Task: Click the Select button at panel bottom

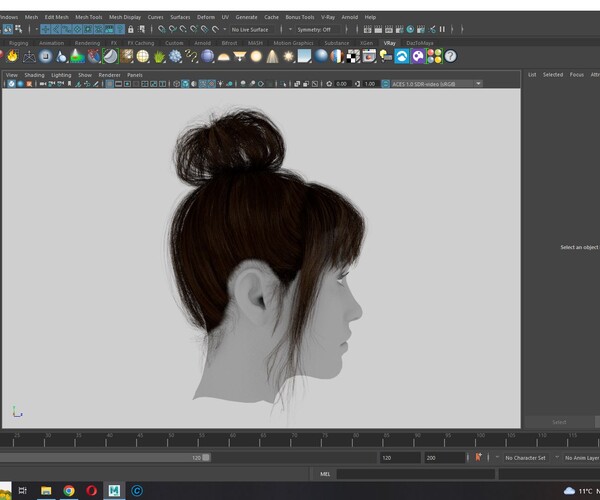Action: point(559,422)
